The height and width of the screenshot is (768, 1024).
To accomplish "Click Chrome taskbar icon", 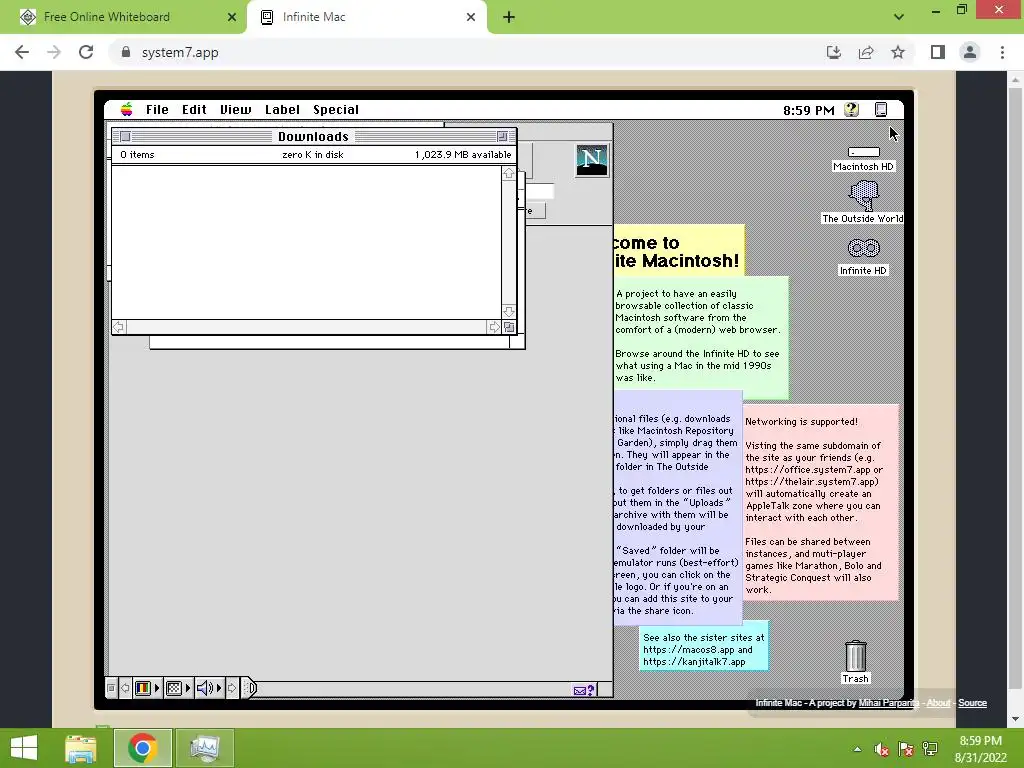I will click(143, 748).
